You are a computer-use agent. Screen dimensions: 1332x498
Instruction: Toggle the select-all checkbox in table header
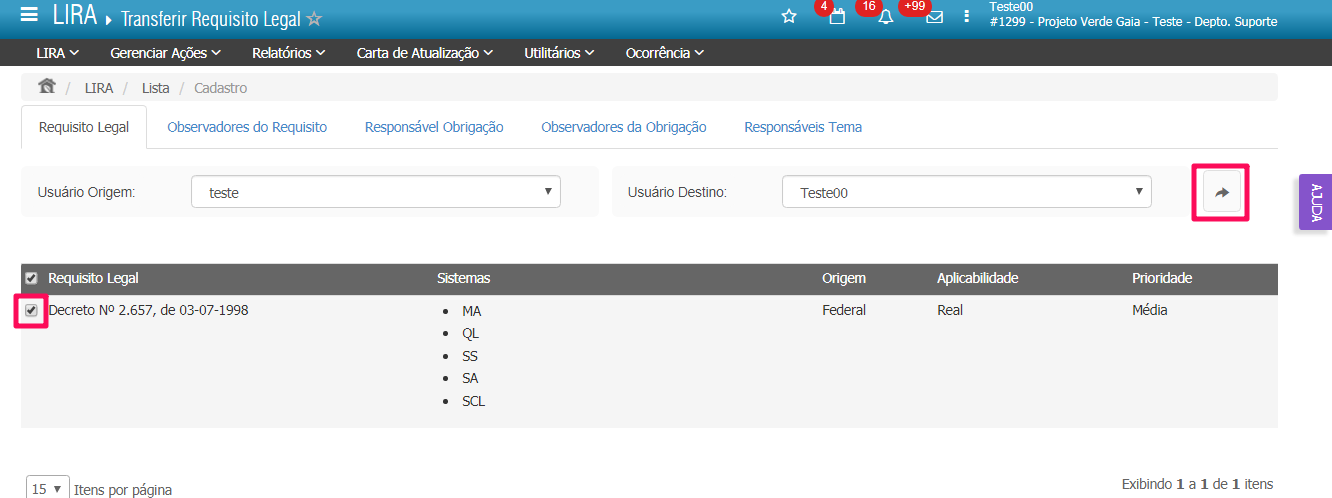click(x=31, y=278)
